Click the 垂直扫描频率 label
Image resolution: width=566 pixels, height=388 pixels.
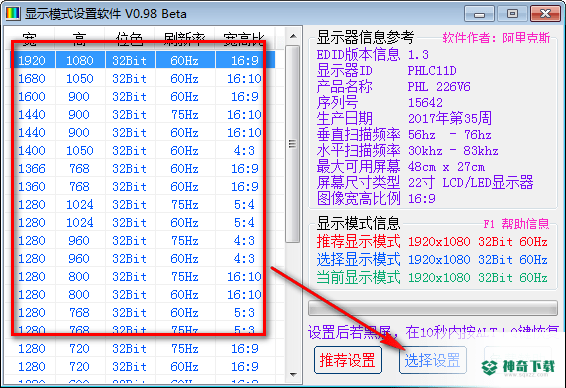coord(358,135)
